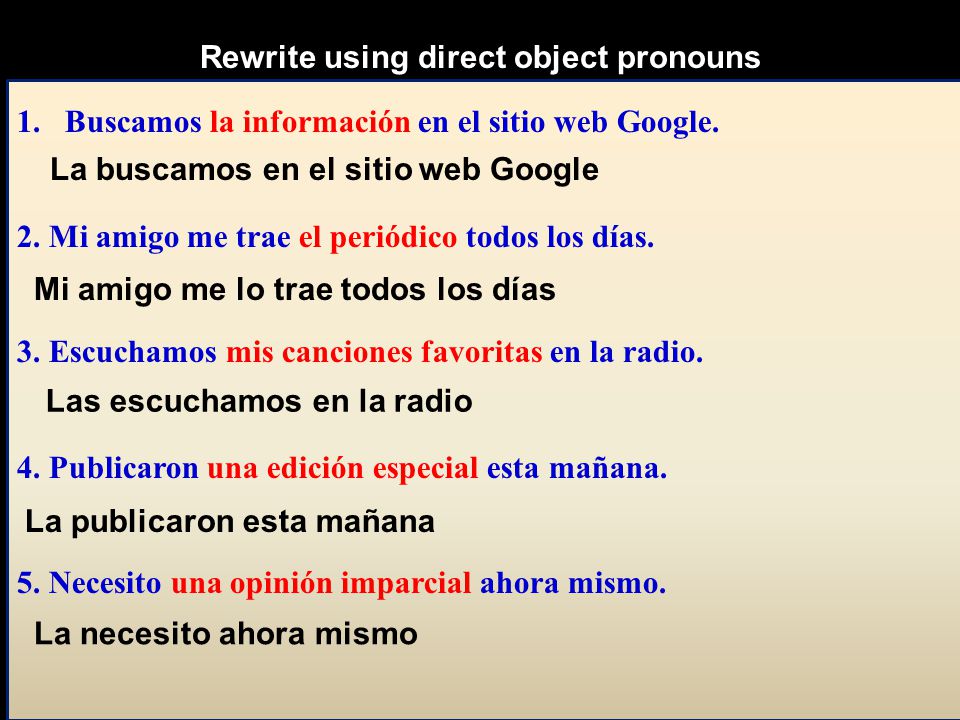Select sentence 'Necesito una opinión imparcial ahora mismo.'
The image size is (960, 720).
357,583
